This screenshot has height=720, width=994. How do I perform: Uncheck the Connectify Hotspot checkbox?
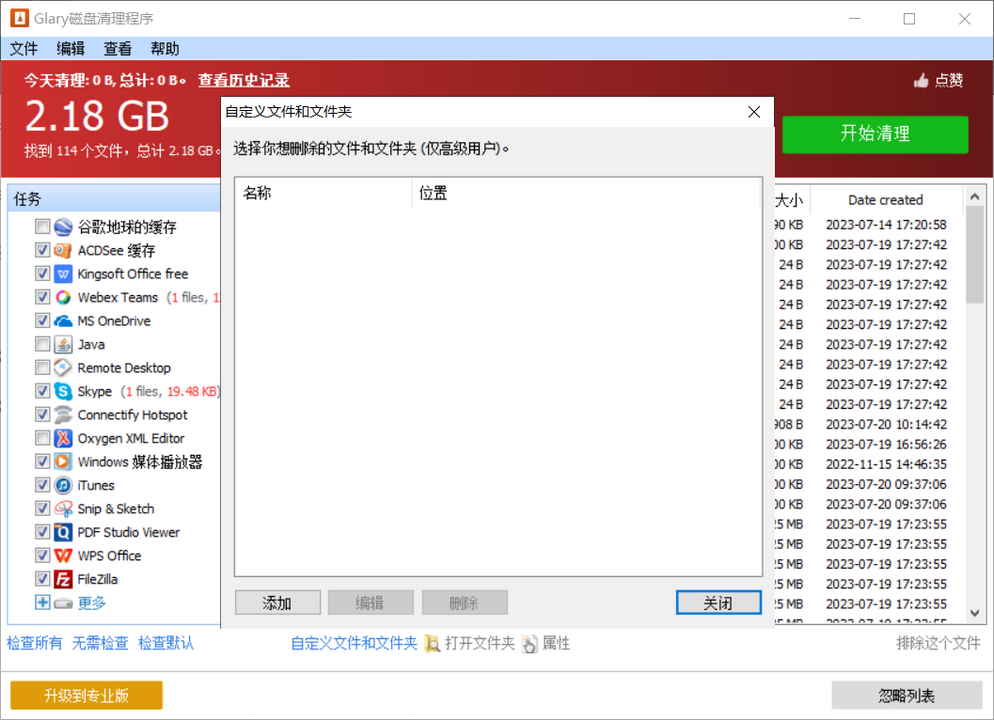tap(42, 414)
